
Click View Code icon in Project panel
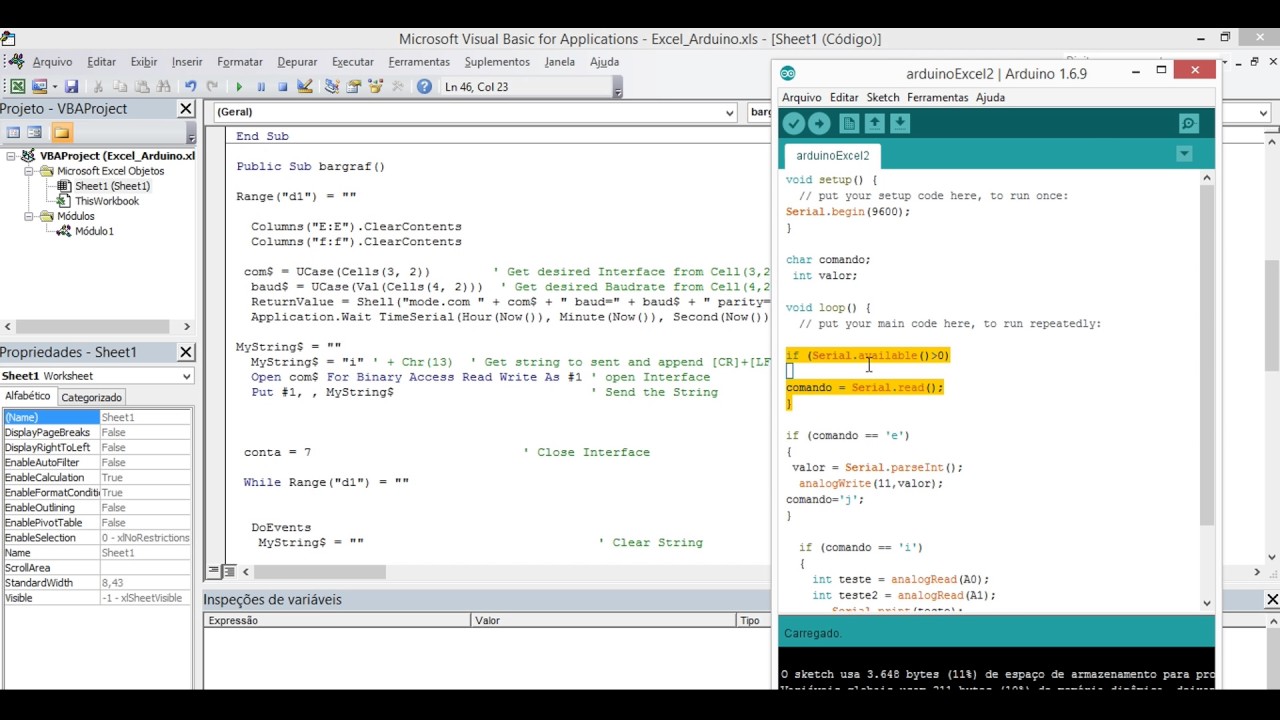click(14, 132)
